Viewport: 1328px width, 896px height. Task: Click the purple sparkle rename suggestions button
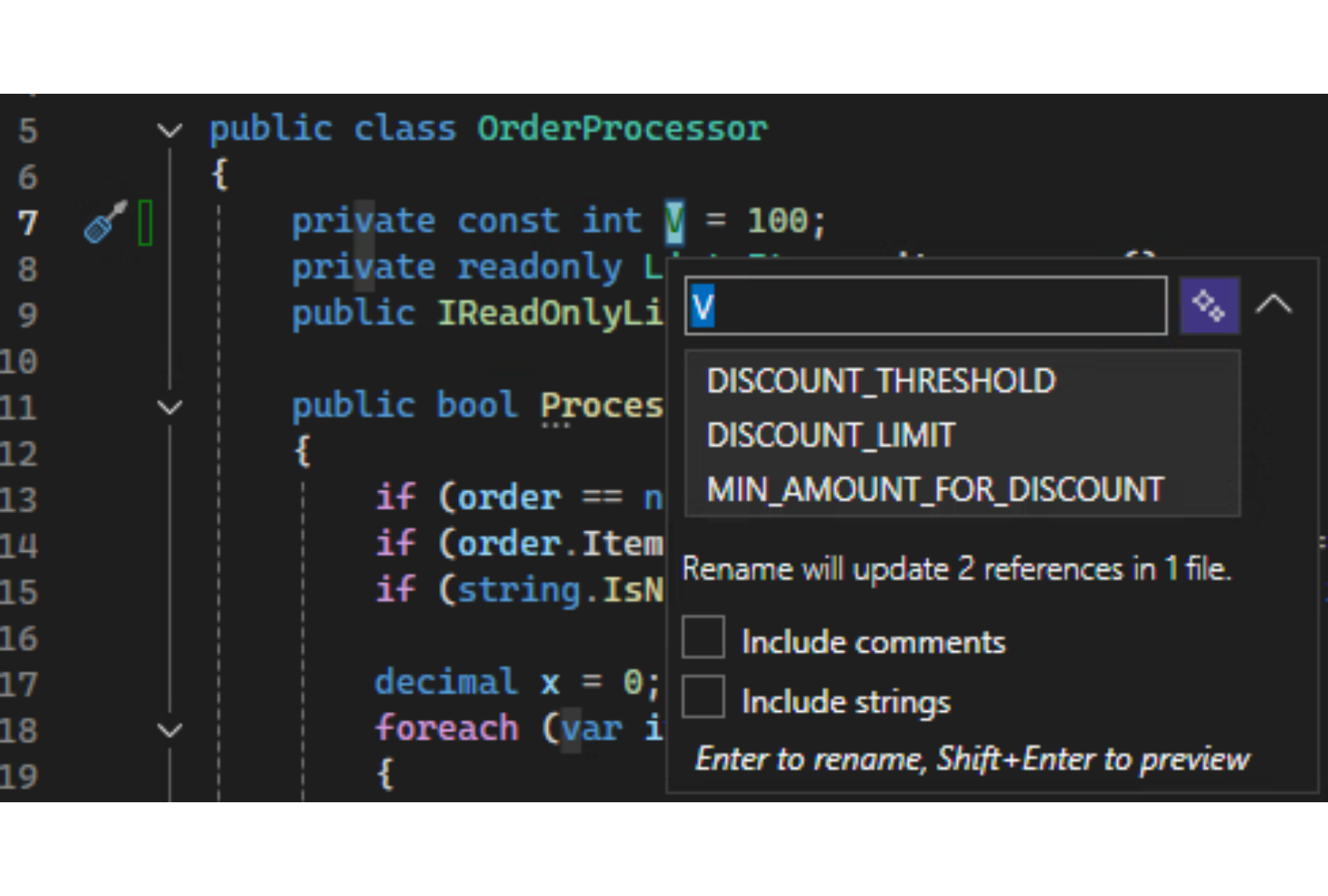tap(1209, 305)
